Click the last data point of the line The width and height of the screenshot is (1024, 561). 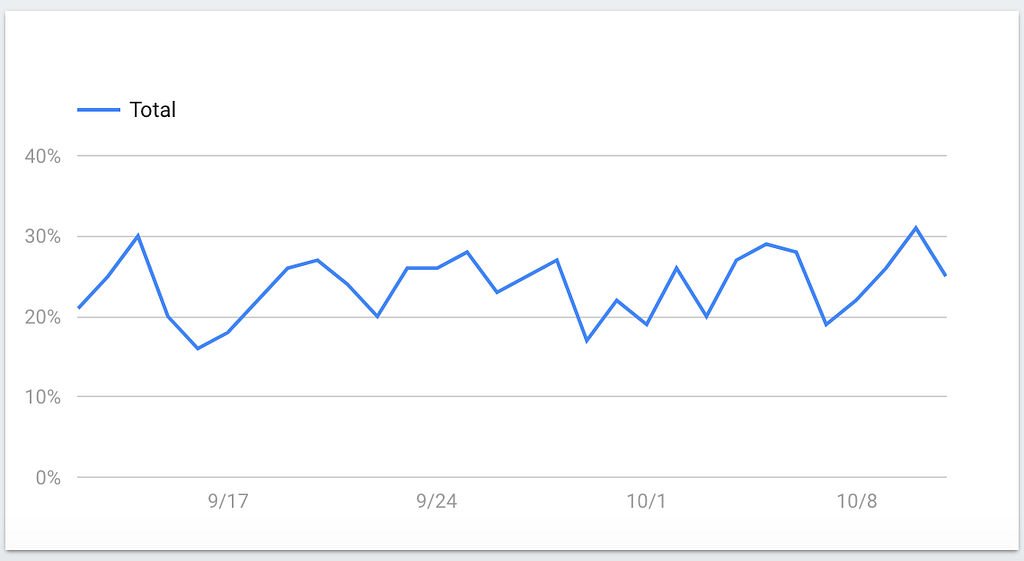(x=945, y=276)
